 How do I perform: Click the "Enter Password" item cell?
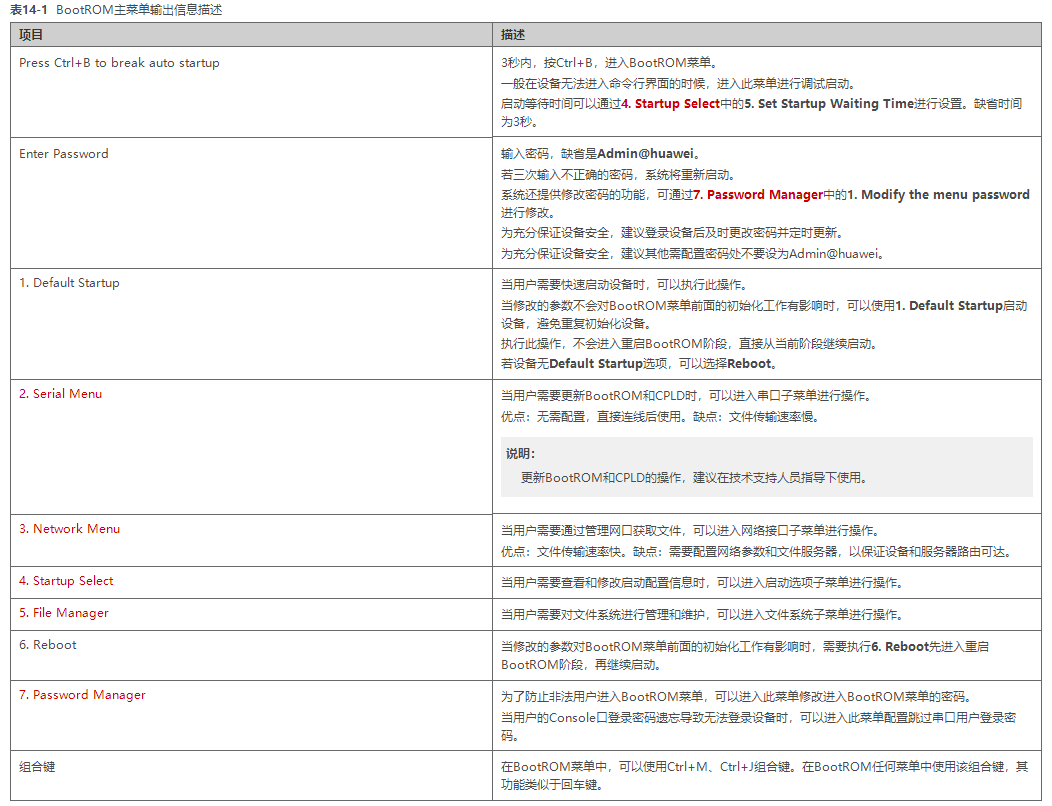[64, 154]
